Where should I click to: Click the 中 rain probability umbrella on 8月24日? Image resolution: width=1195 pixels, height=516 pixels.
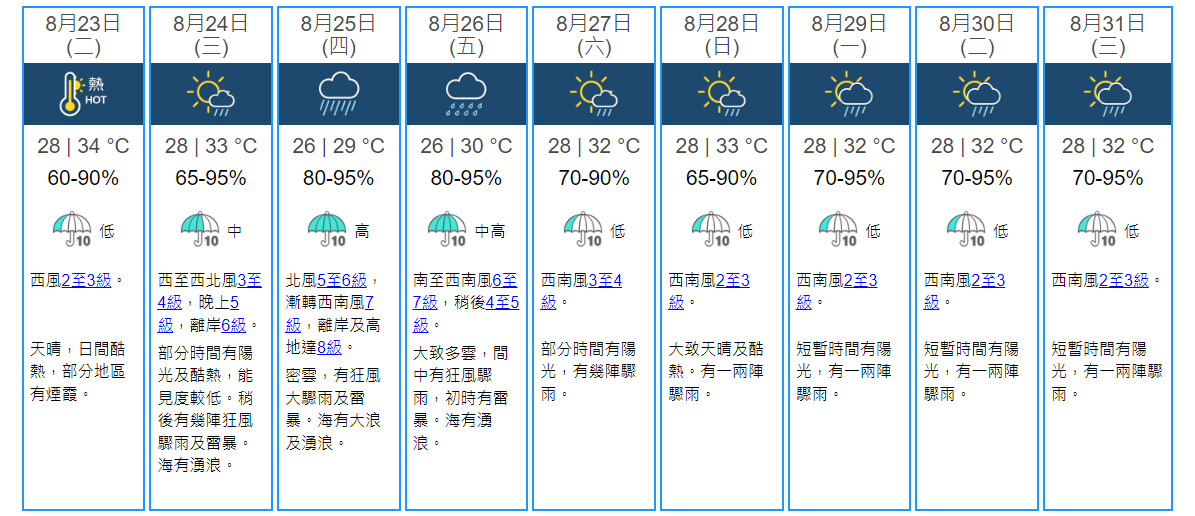[x=200, y=229]
